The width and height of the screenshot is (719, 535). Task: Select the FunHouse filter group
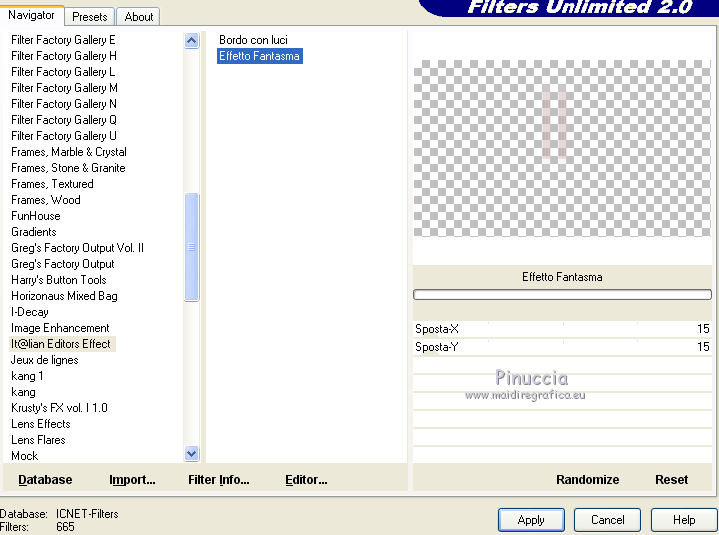(x=36, y=216)
